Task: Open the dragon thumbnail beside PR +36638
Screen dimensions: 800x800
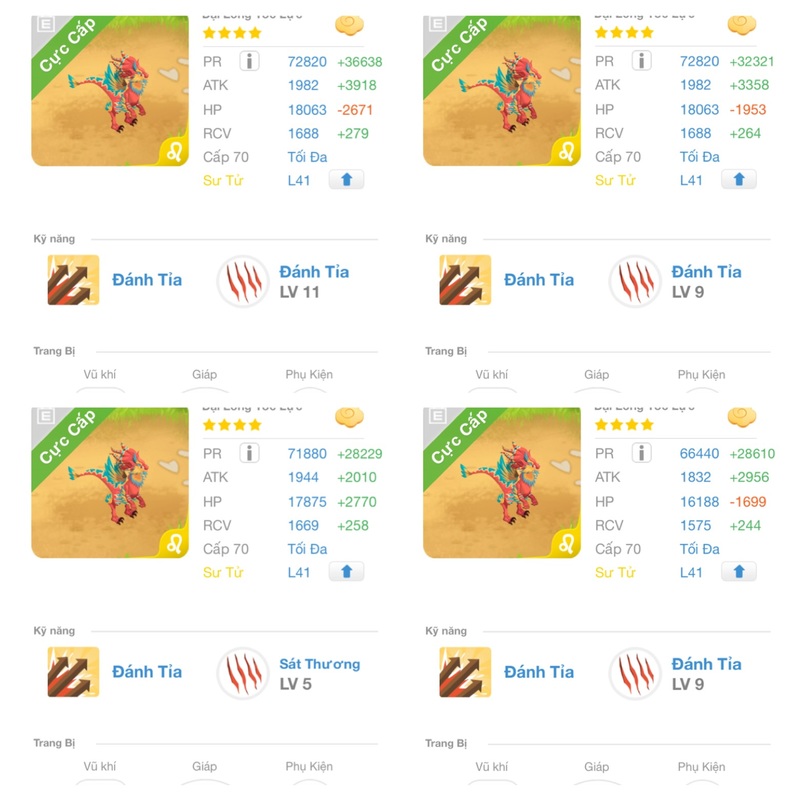Action: click(110, 90)
